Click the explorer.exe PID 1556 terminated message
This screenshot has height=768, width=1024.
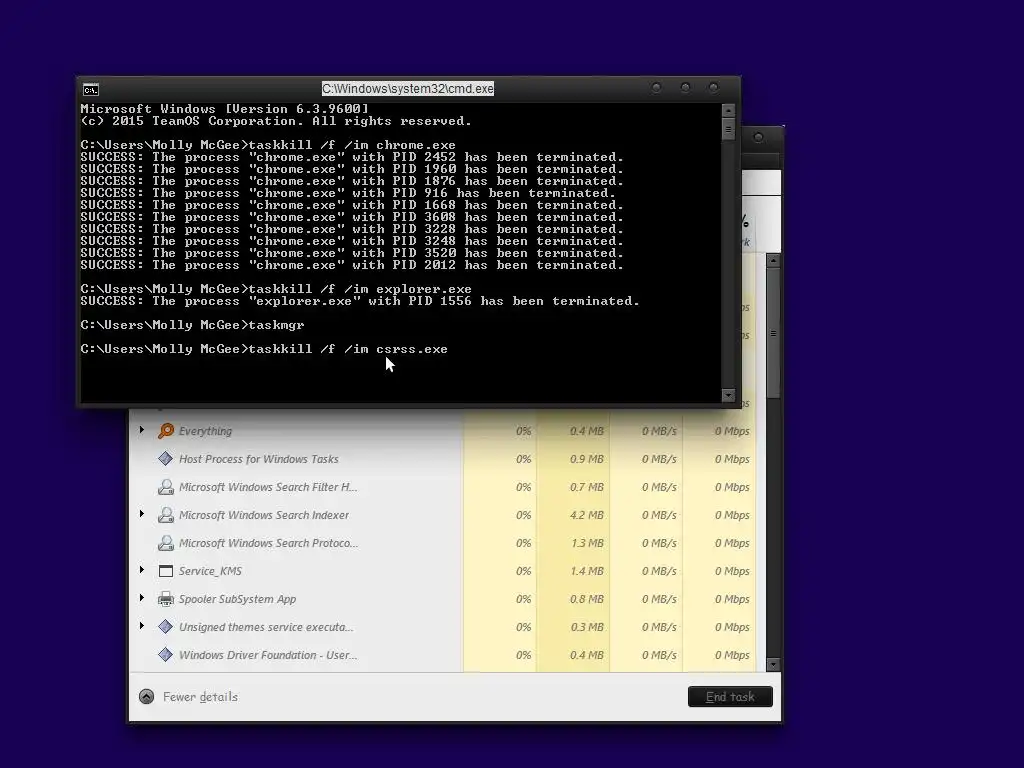point(360,301)
